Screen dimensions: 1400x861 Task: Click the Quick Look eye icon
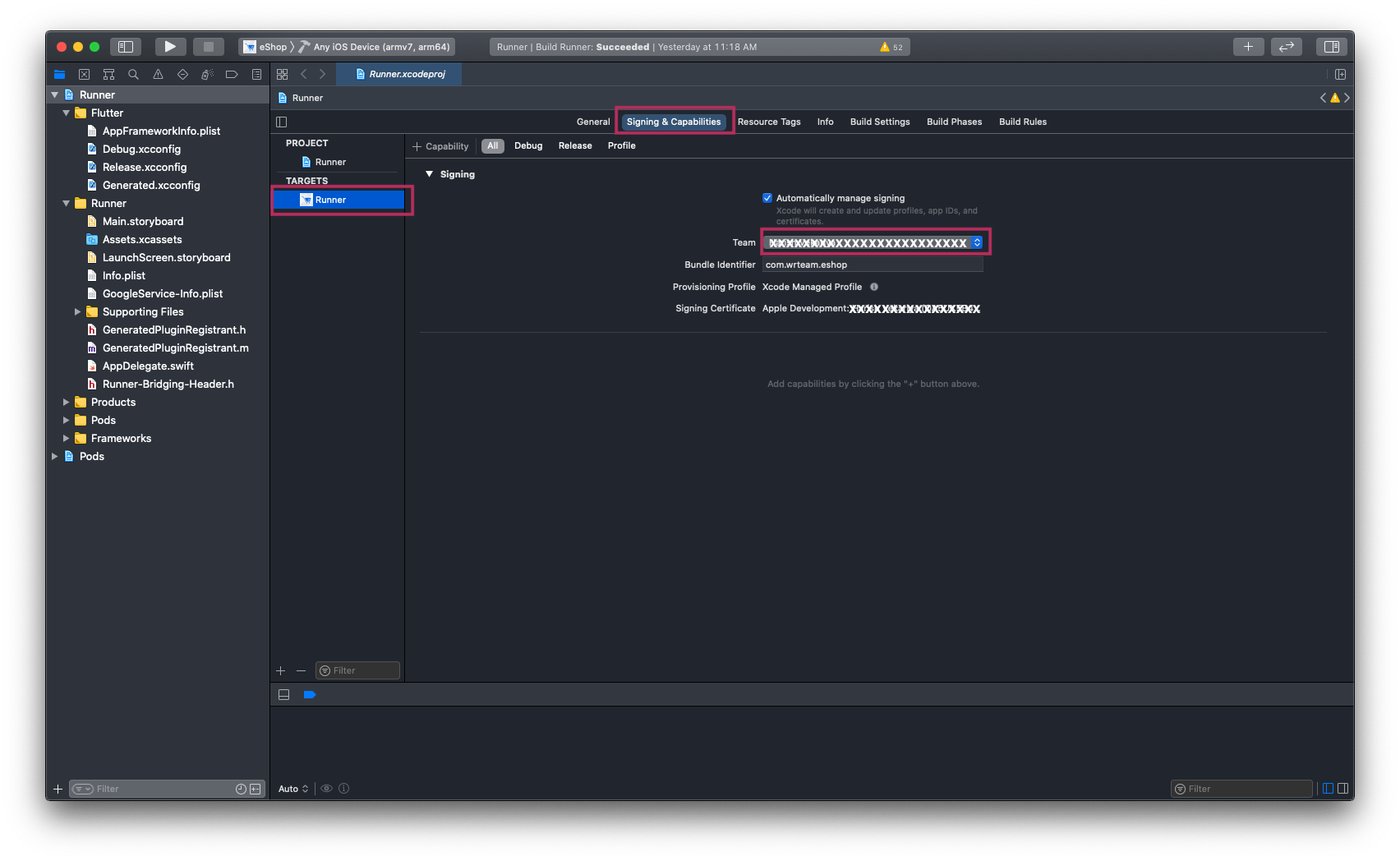(x=326, y=789)
